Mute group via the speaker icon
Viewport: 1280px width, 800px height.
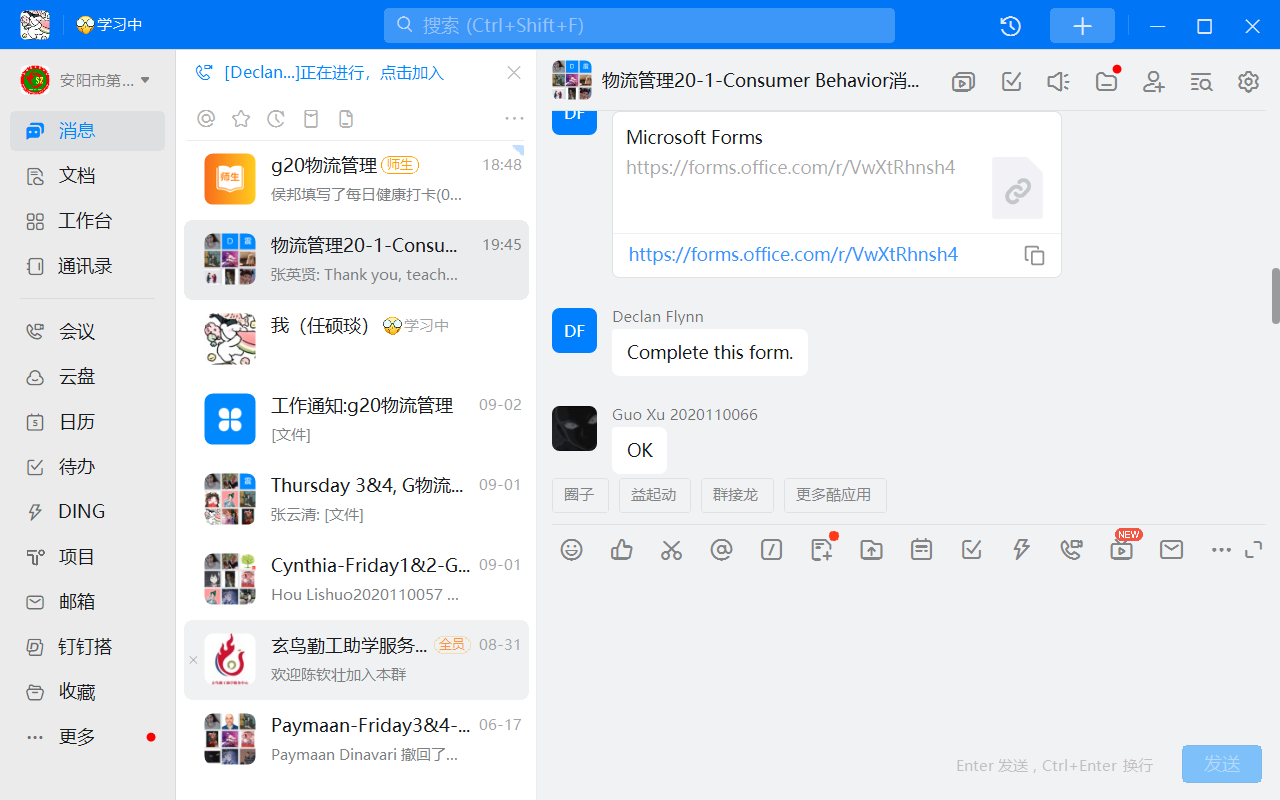tap(1058, 82)
